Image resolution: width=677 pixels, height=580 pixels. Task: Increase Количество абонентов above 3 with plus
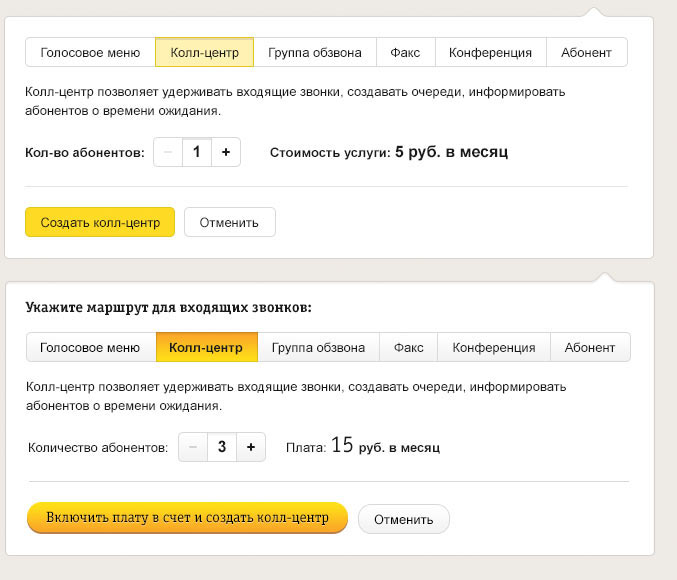[x=251, y=447]
